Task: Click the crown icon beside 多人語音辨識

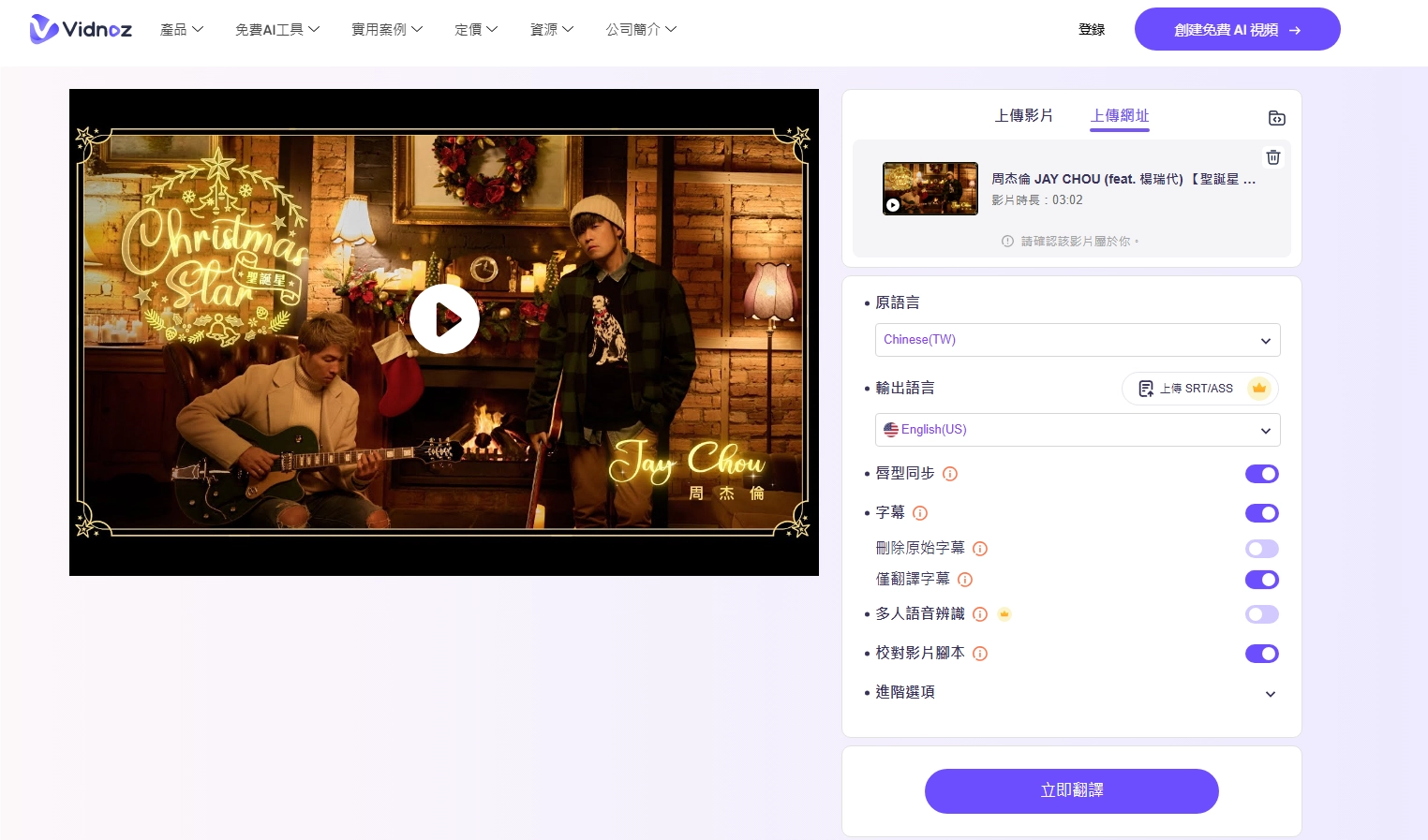Action: tap(1004, 614)
